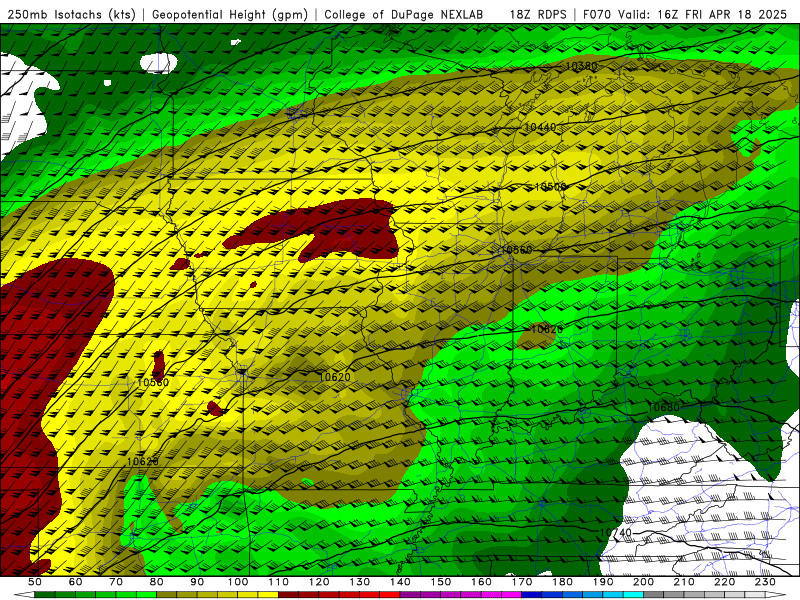Image resolution: width=800 pixels, height=600 pixels.
Task: Pick the cyan swatch just before 200
Action: tap(633, 595)
